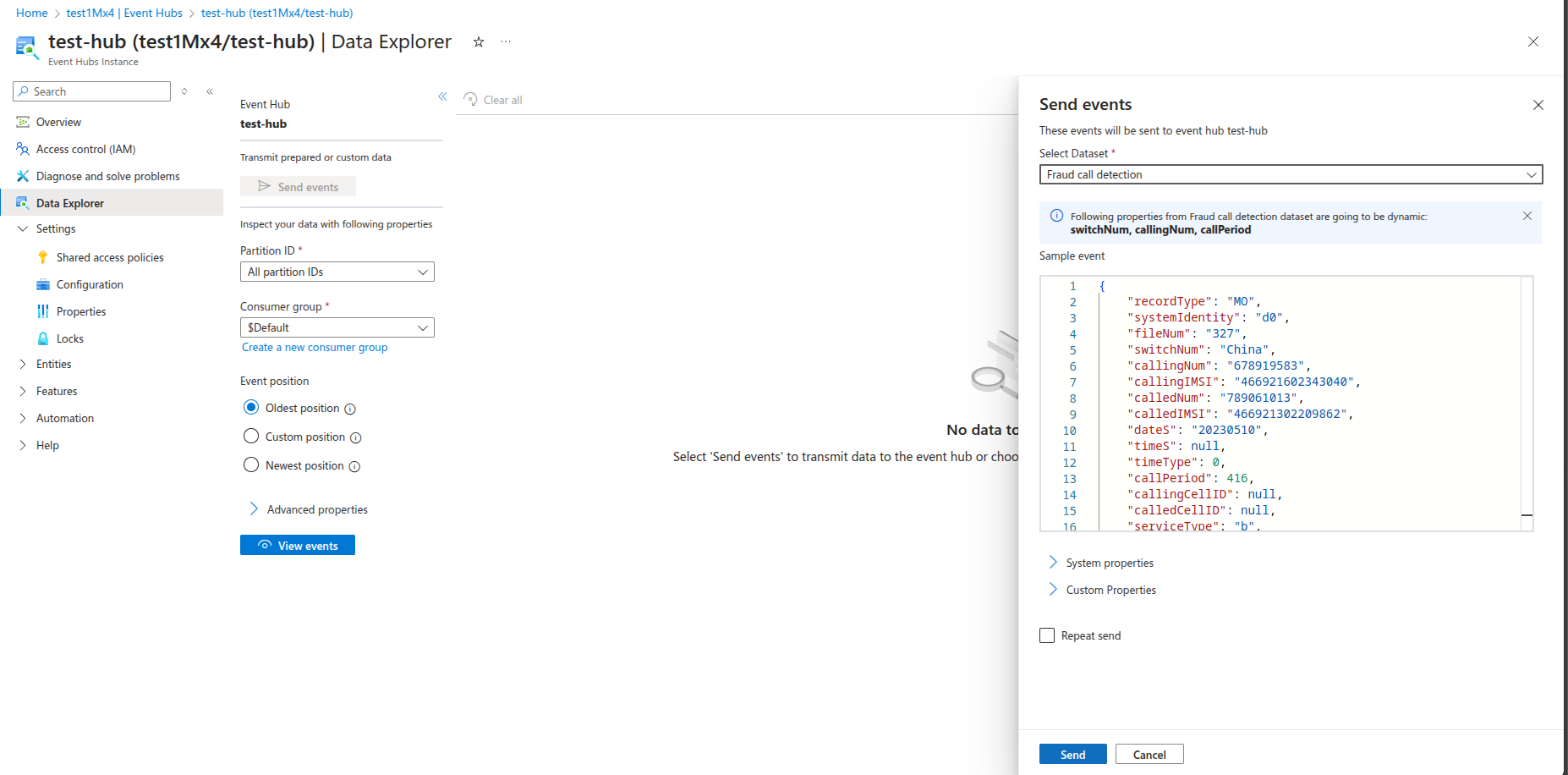Close the Send events panel

coord(1538,105)
